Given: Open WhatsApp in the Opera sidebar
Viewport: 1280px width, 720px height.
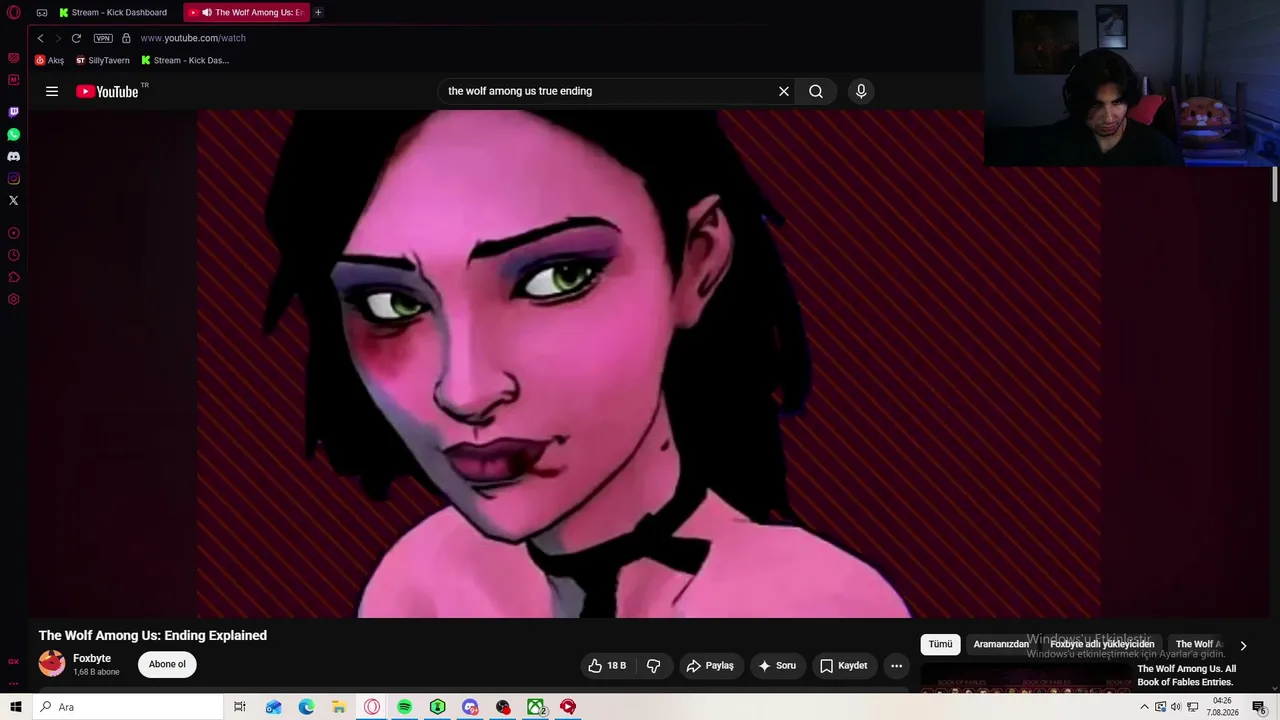Looking at the screenshot, I should pos(14,134).
